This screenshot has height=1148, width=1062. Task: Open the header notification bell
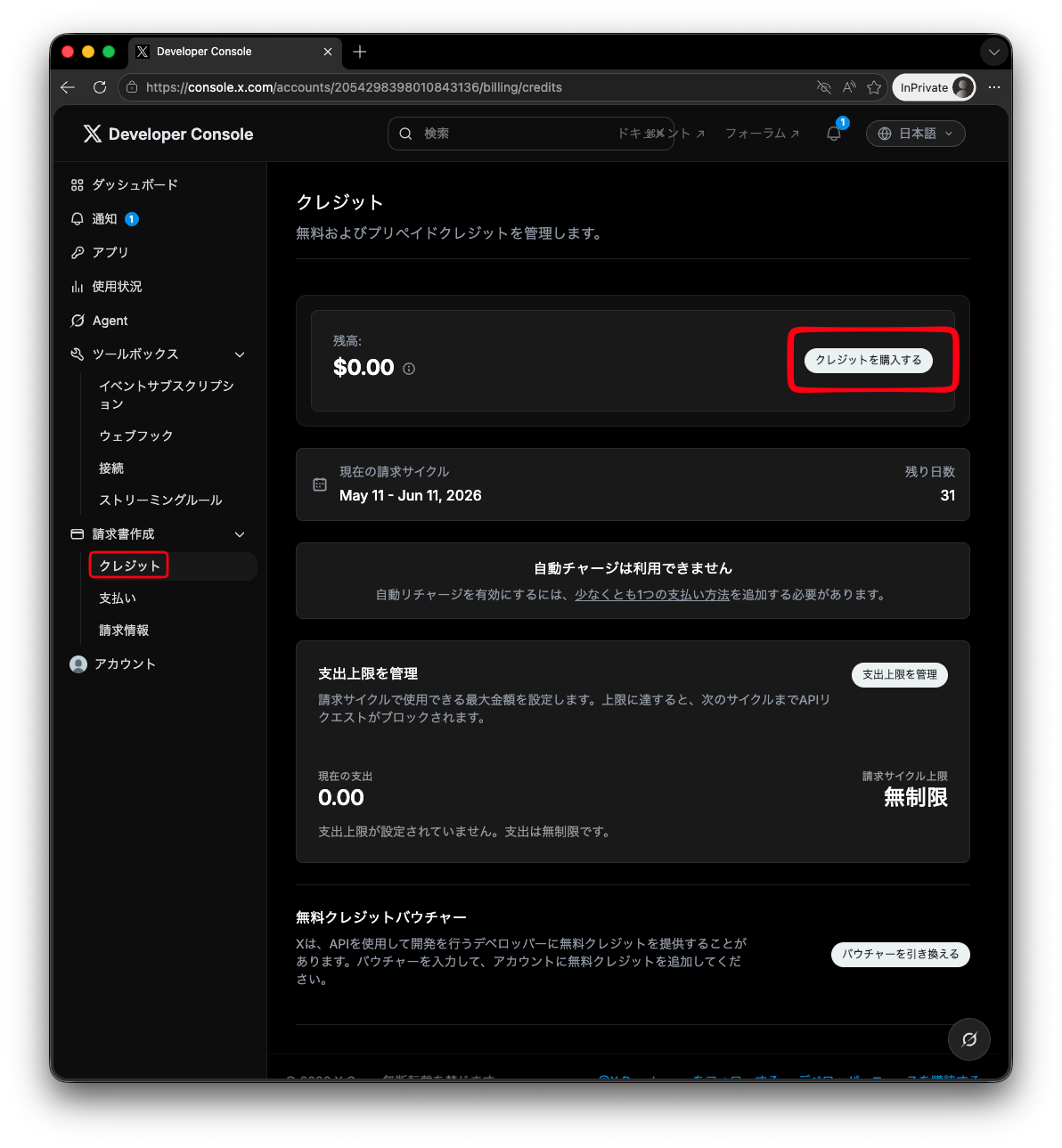click(x=834, y=134)
